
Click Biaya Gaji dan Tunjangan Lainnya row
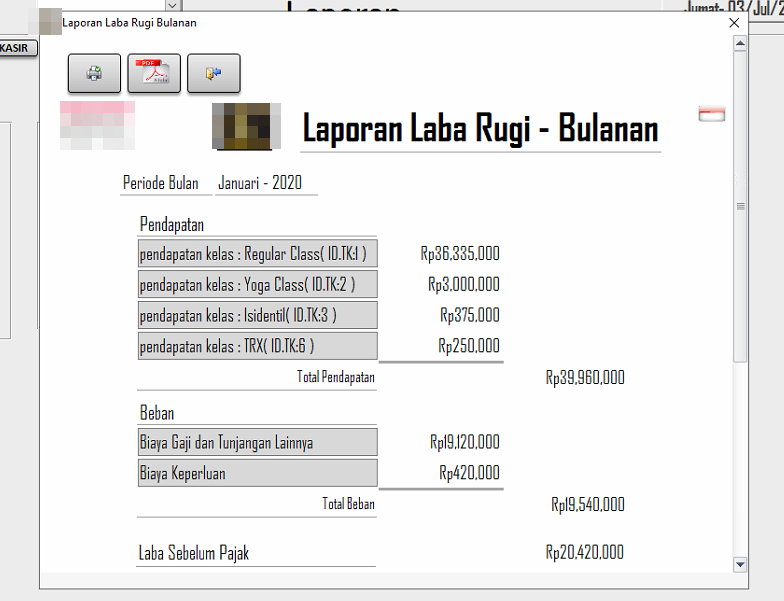pos(257,442)
